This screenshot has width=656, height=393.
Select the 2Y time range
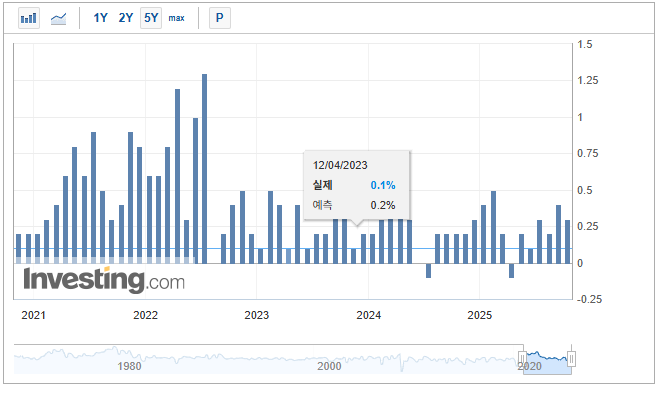[x=126, y=18]
